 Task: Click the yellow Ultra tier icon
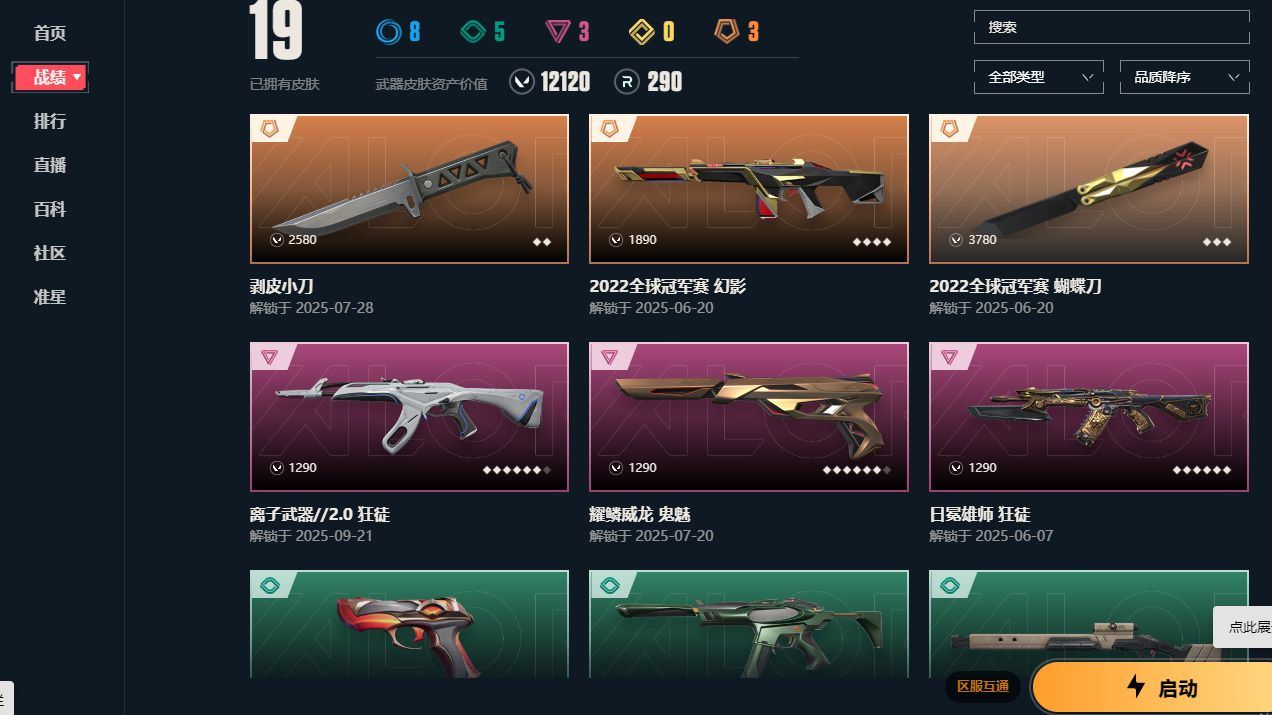[641, 32]
